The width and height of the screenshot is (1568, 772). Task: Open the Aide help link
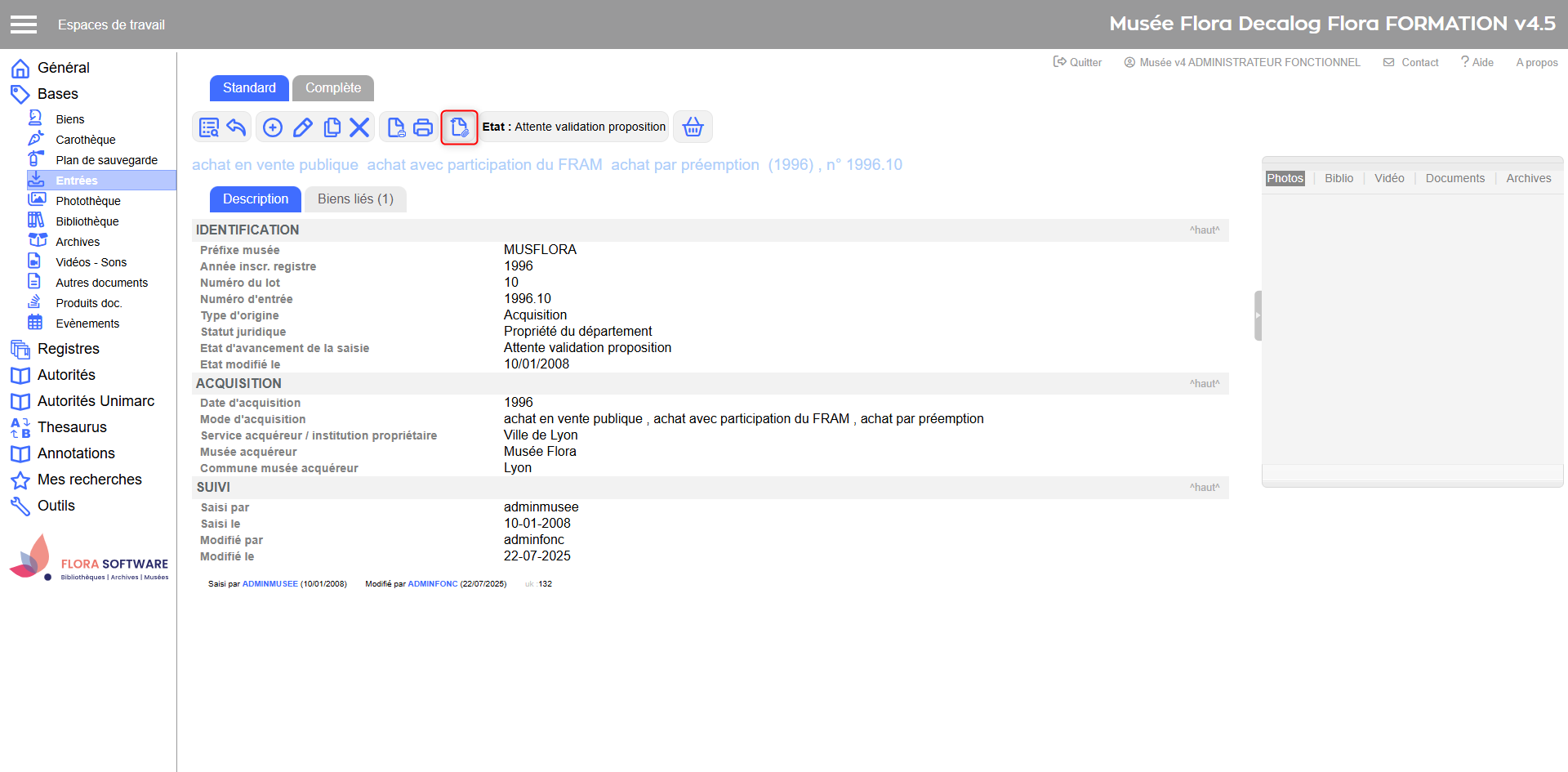[x=1477, y=62]
